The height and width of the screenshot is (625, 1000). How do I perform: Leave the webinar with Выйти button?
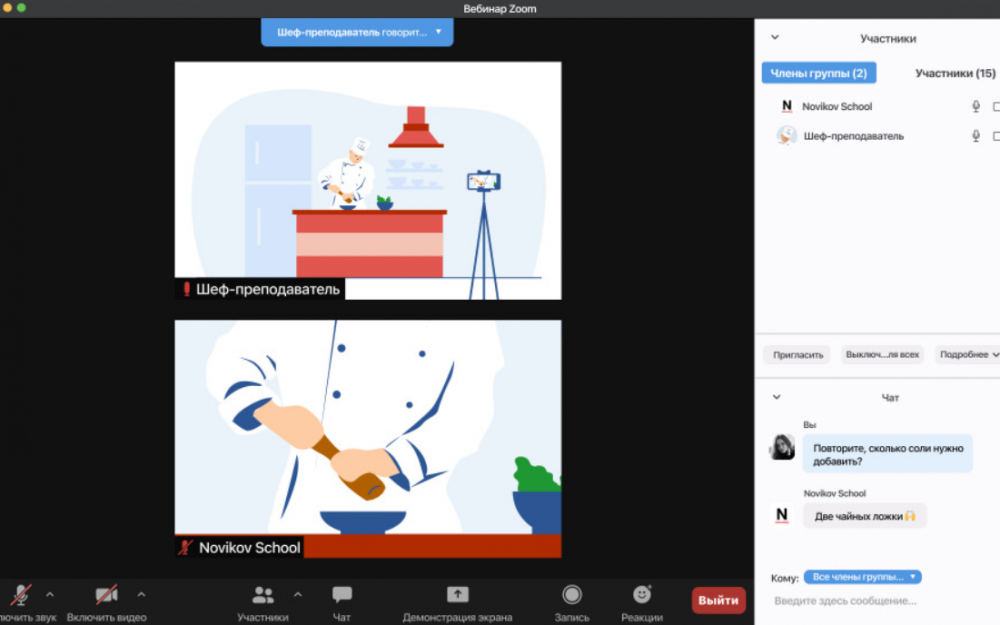(x=719, y=600)
